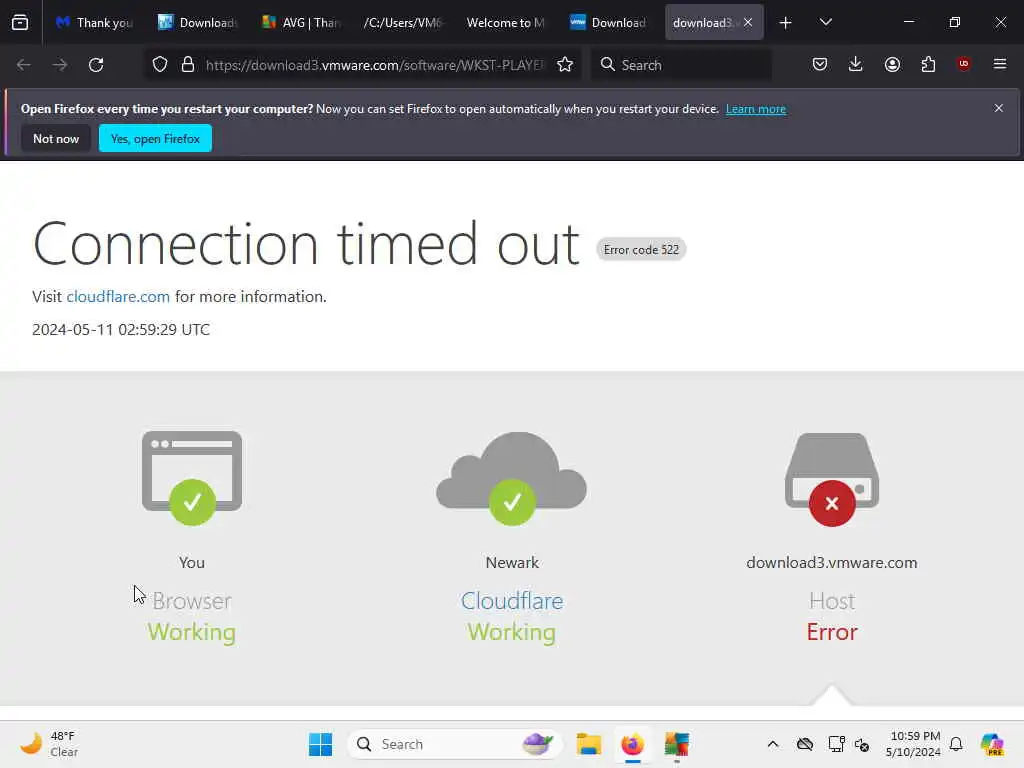View site security via padlock icon
Viewport: 1024px width, 768px height.
tap(188, 65)
